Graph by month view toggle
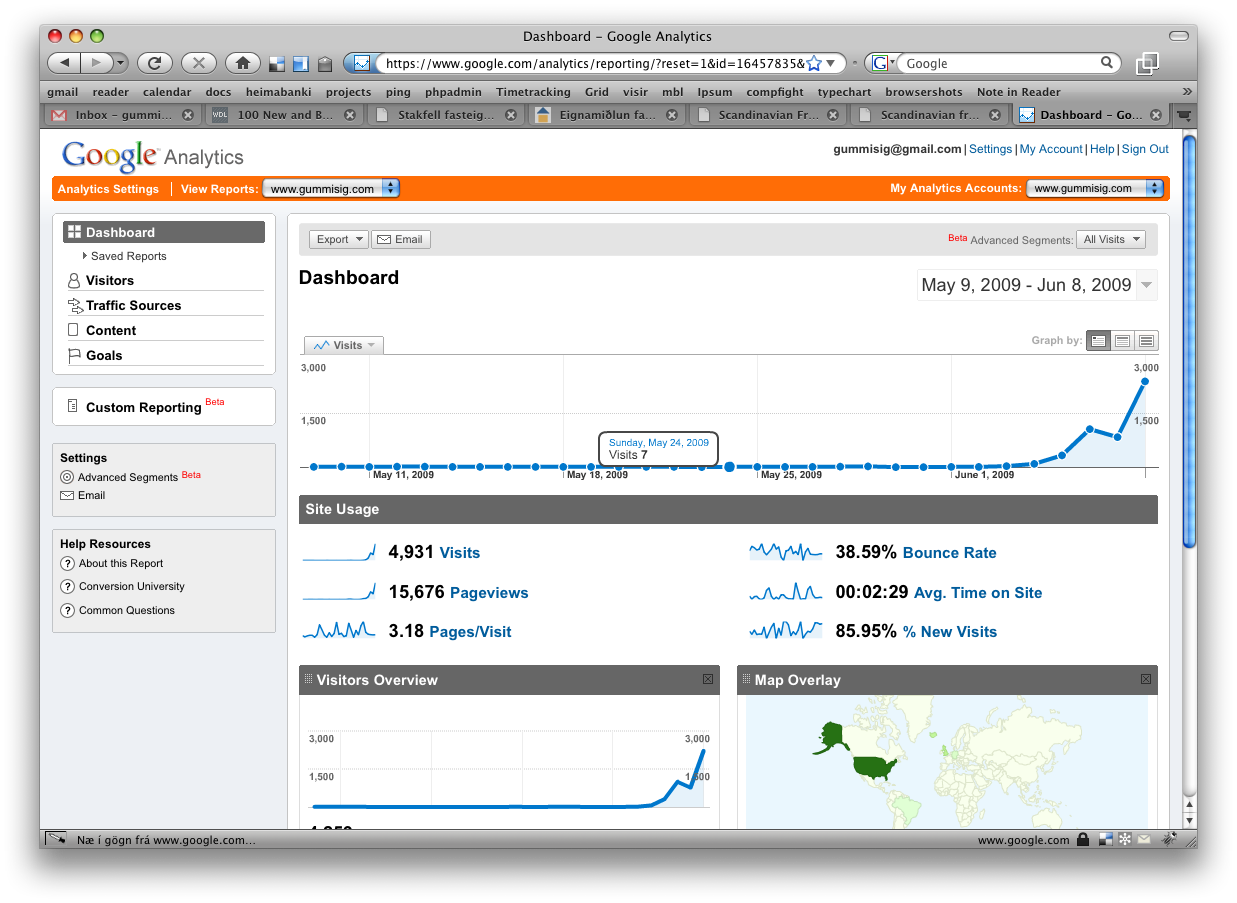This screenshot has width=1237, height=903. tap(1147, 341)
